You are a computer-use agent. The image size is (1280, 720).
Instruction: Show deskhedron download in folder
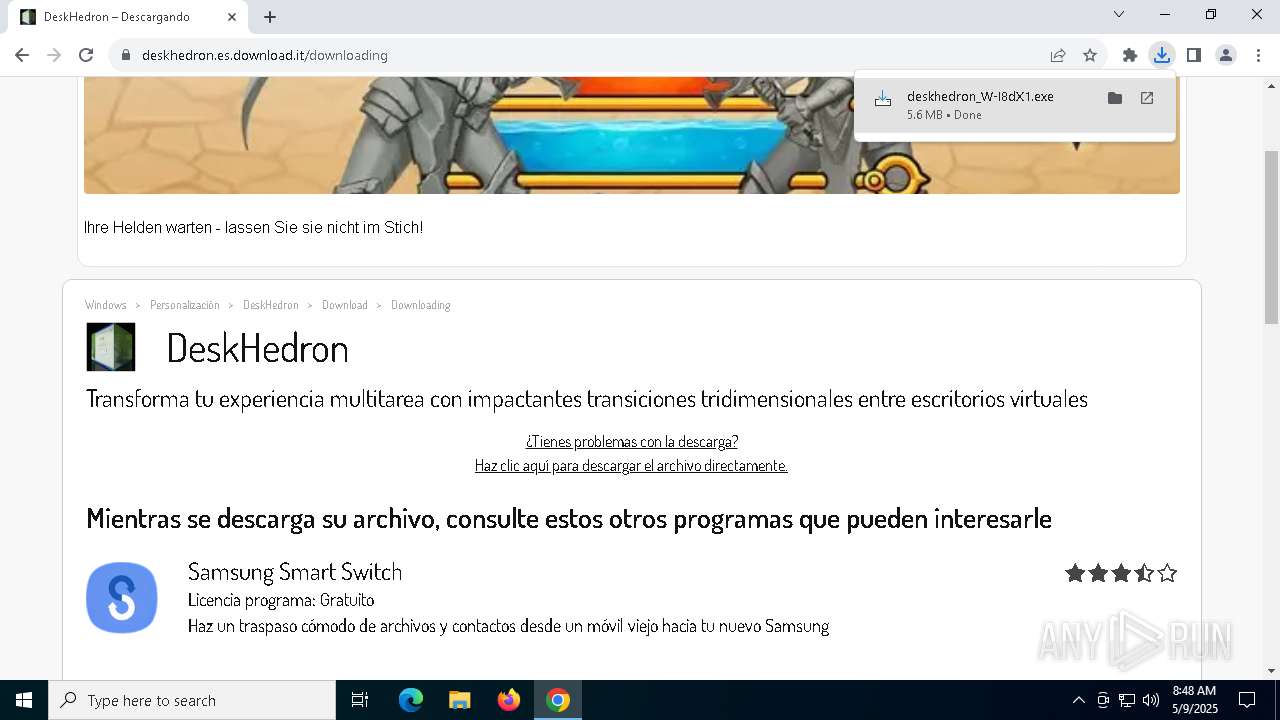[x=1115, y=98]
